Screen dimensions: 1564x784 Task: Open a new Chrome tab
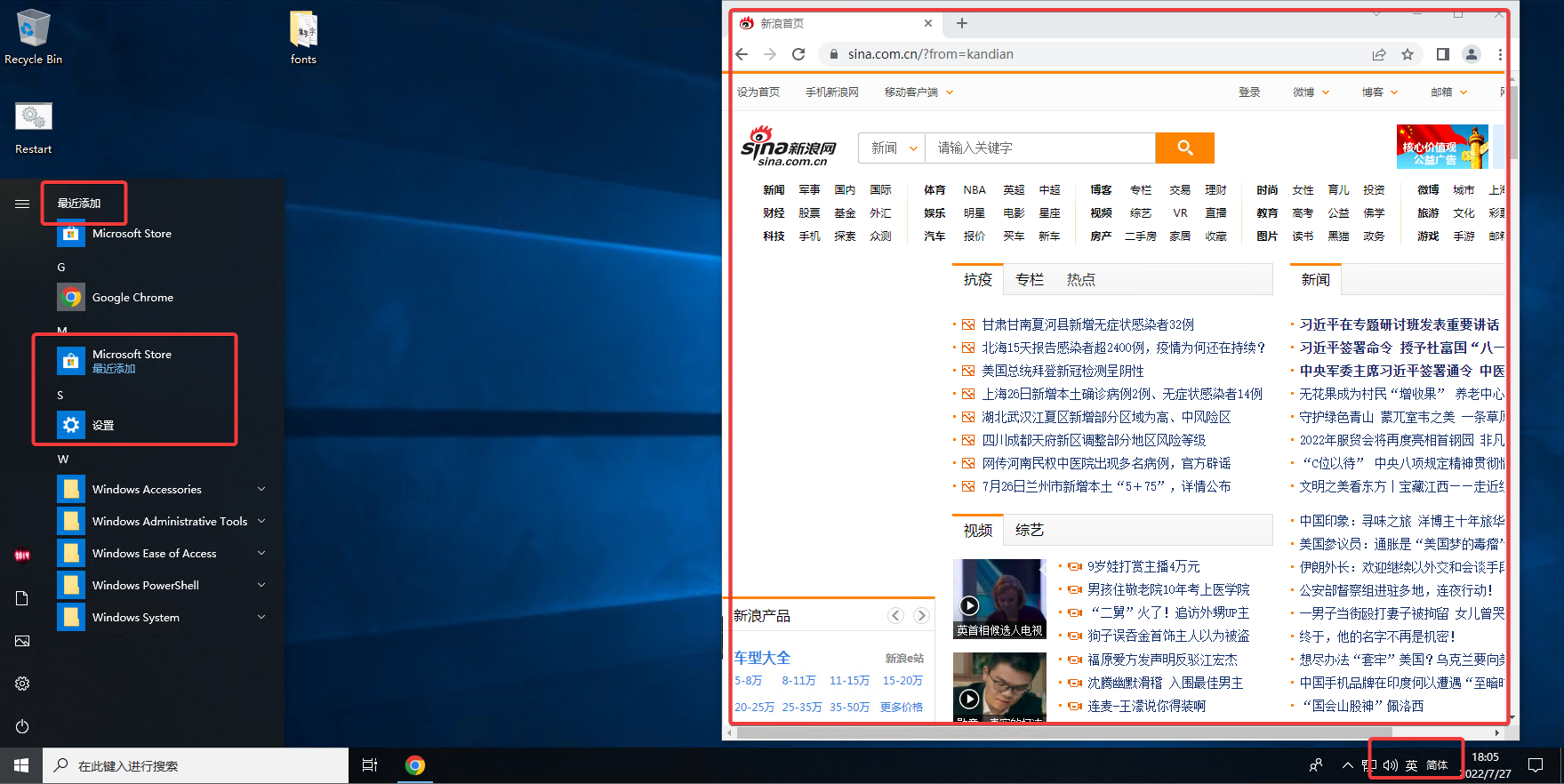961,23
